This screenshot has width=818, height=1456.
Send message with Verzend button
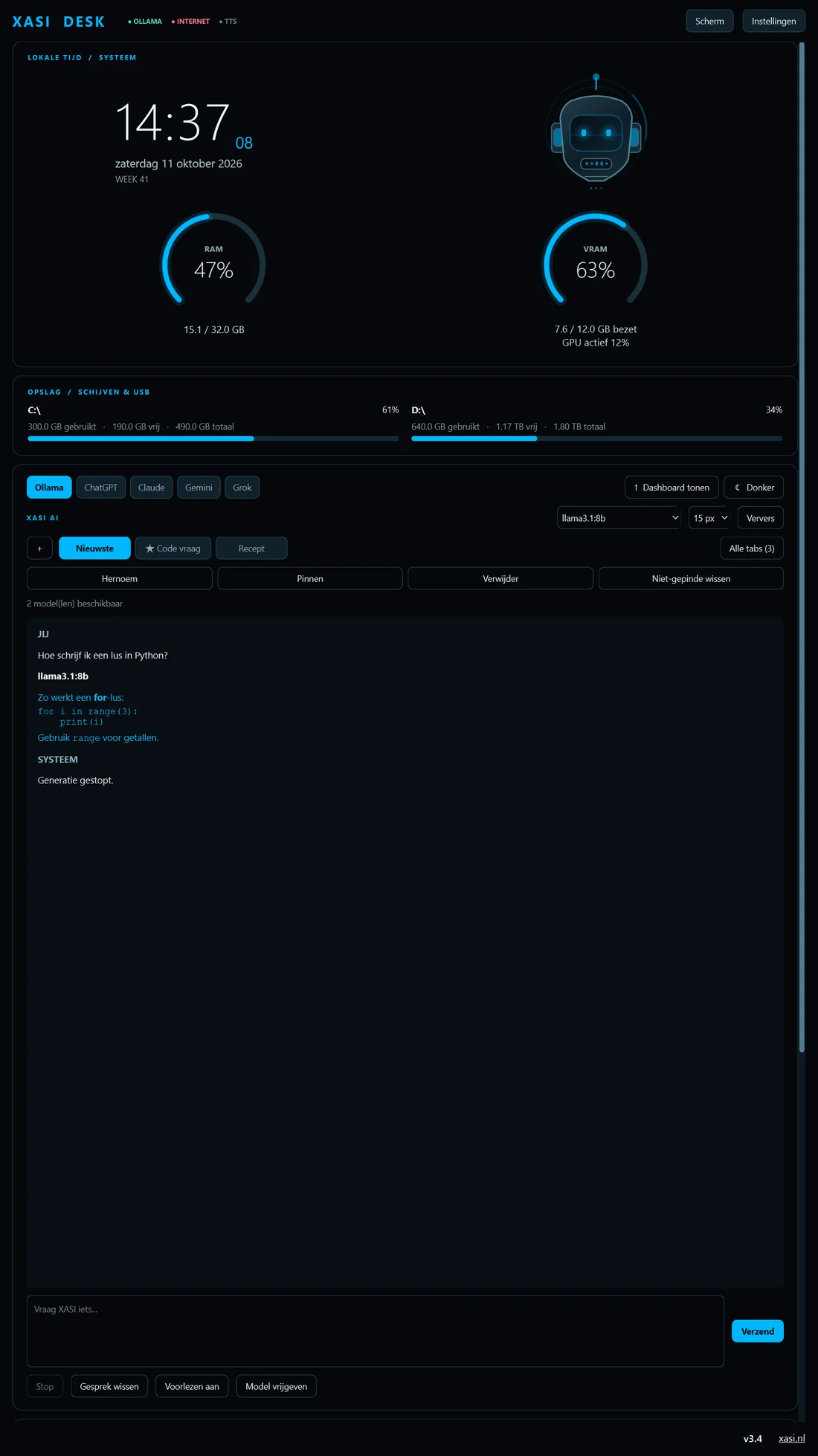pos(758,1331)
